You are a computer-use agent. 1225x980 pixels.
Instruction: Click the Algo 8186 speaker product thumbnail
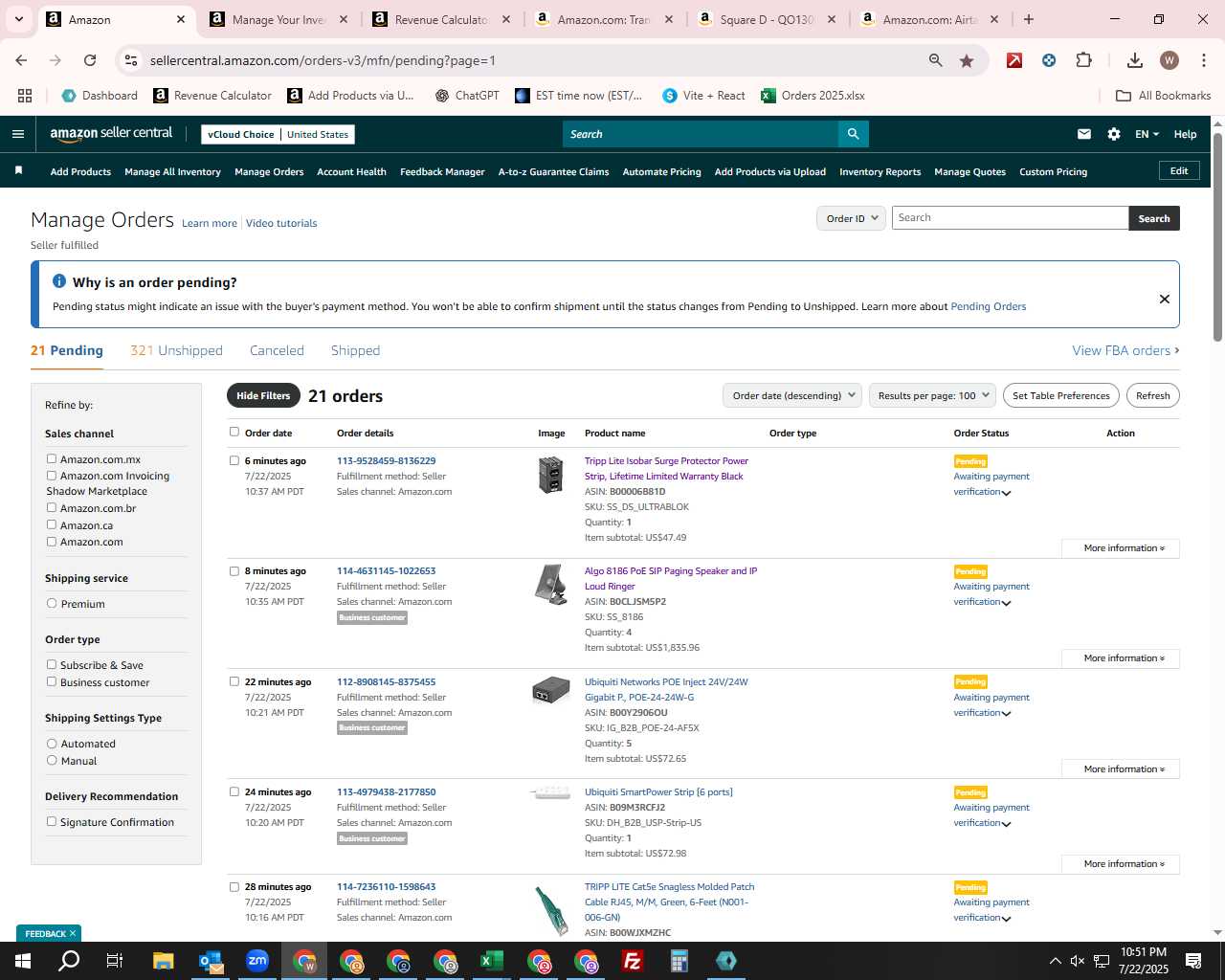(x=551, y=585)
